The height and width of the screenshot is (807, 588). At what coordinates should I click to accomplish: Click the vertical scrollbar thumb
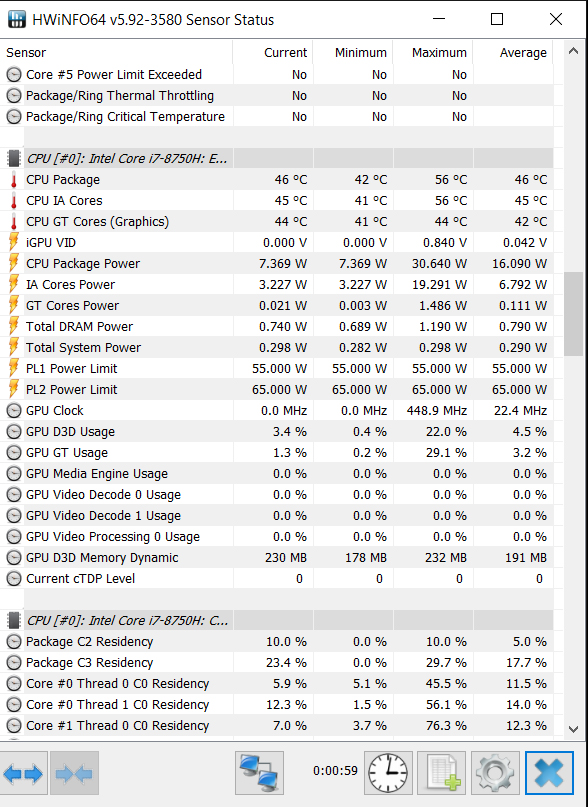point(573,314)
